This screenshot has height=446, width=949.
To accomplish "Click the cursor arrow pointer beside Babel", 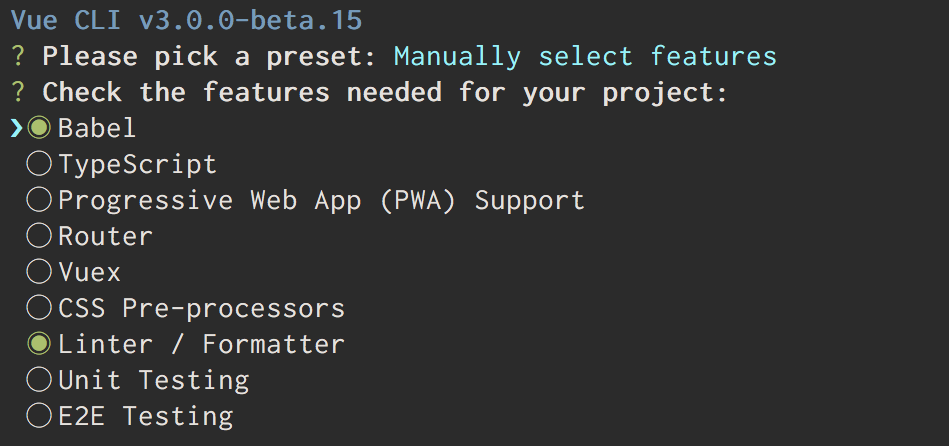I will point(17,128).
